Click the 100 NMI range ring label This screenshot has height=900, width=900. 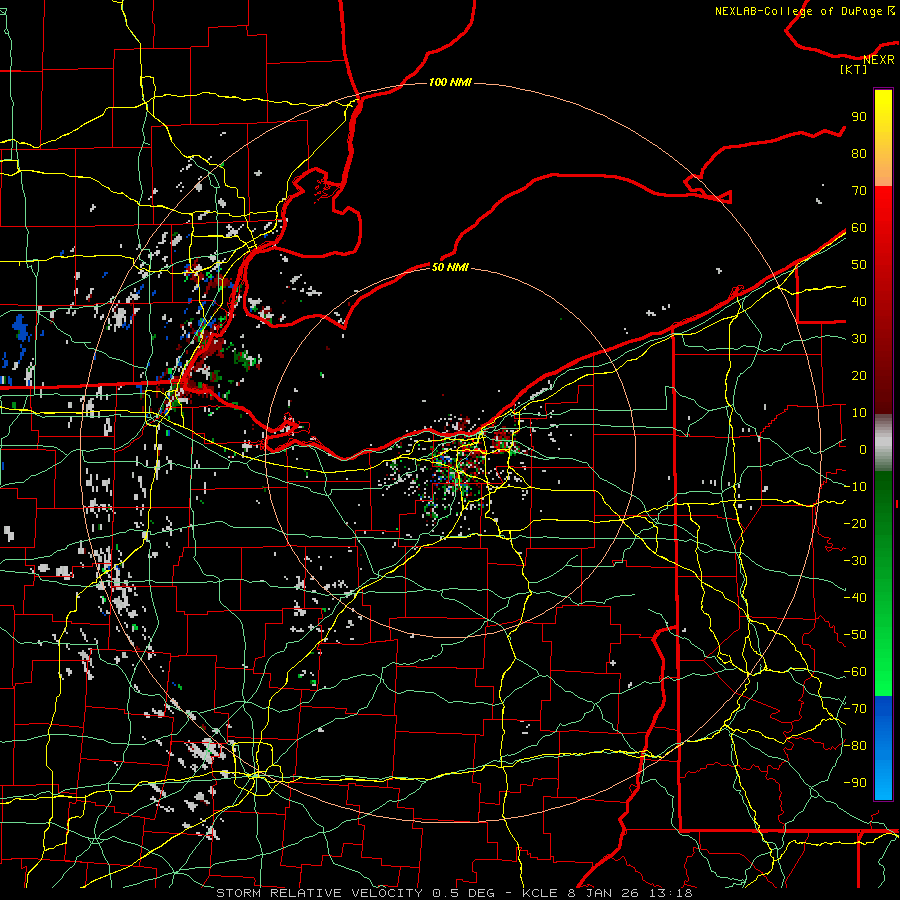tap(450, 83)
